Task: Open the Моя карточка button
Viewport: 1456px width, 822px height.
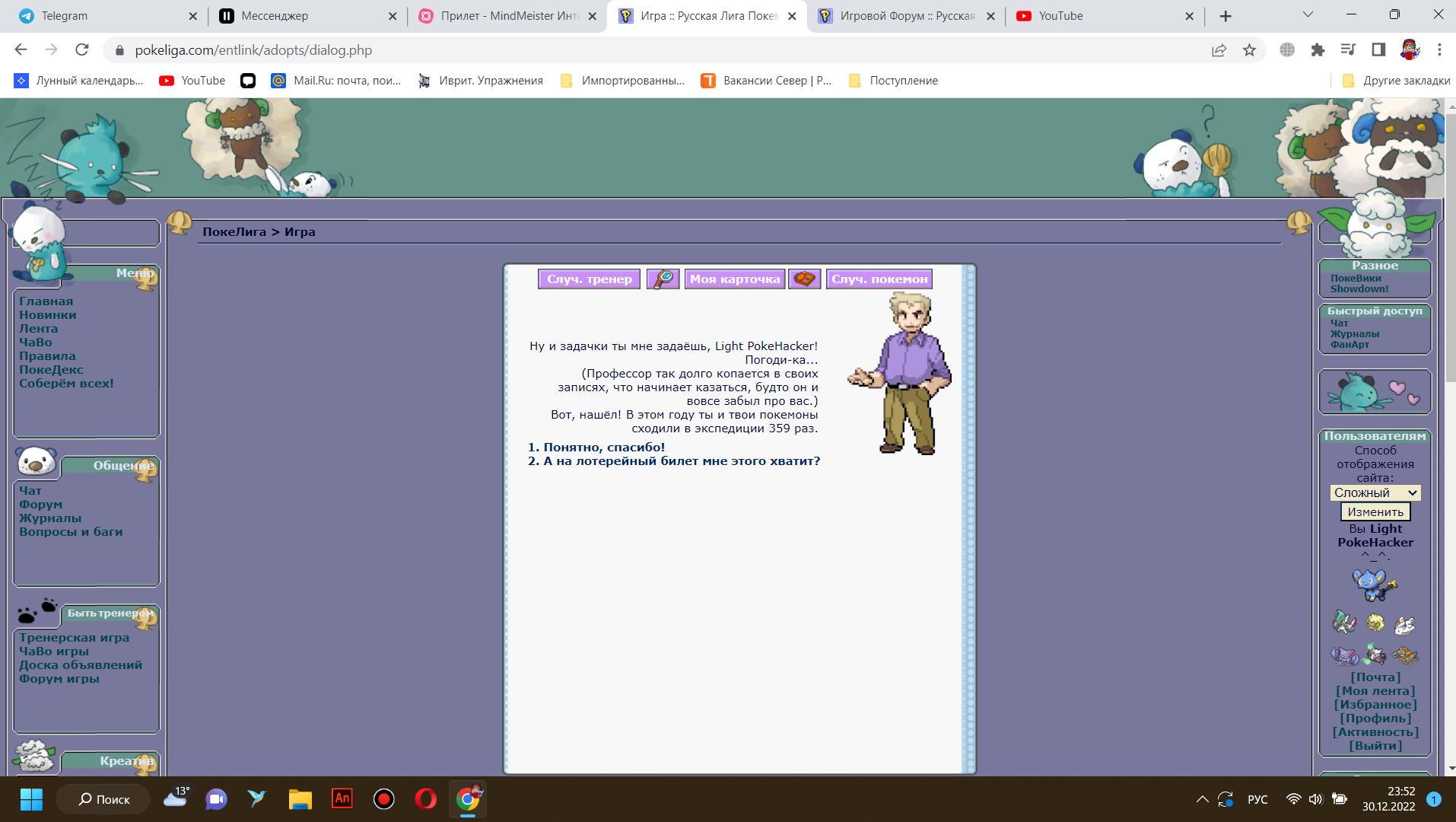Action: tap(734, 279)
